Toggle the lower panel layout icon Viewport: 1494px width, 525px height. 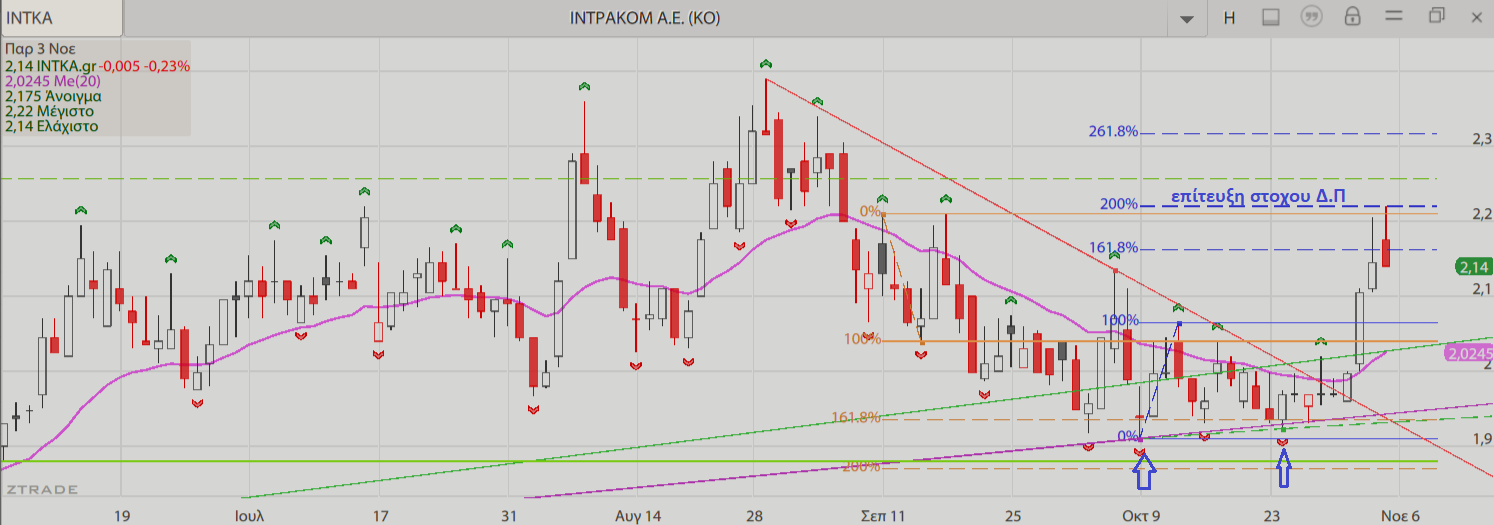click(x=1270, y=17)
